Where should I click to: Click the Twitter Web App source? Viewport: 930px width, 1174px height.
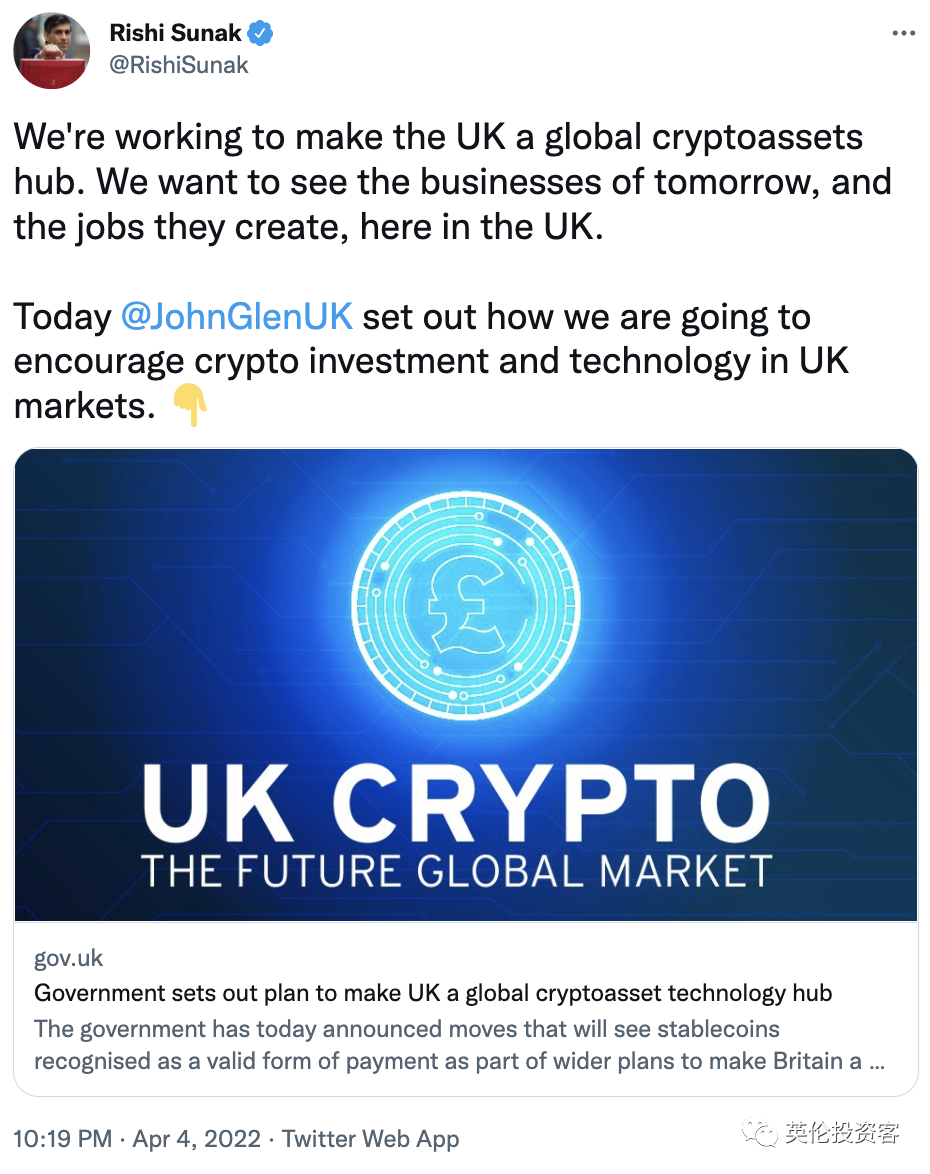[370, 1138]
